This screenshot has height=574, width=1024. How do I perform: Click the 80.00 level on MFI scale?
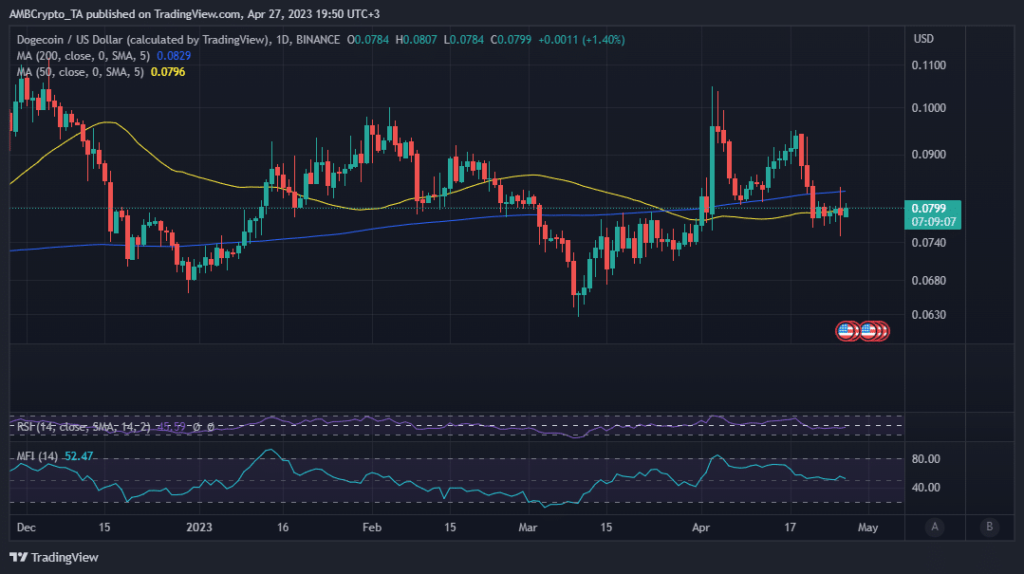coord(928,459)
